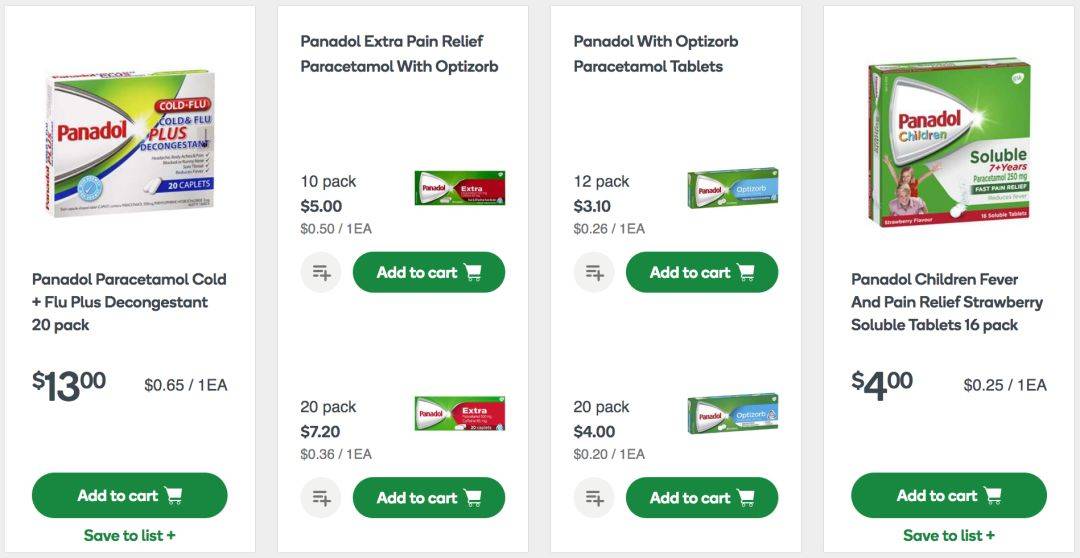This screenshot has height=558, width=1080.
Task: Save Cold + Flu Plus Decongestant to list
Action: click(x=129, y=535)
